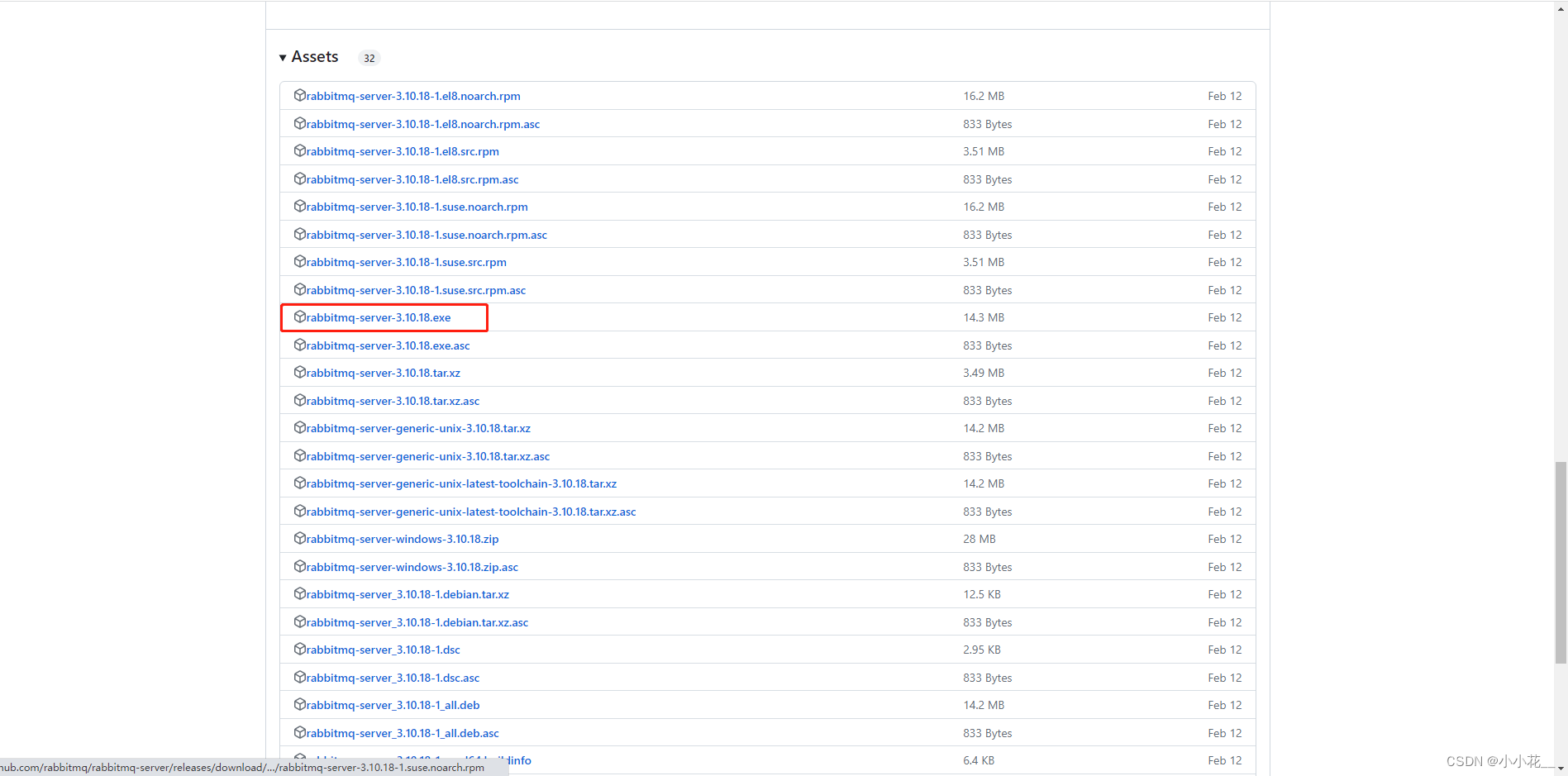This screenshot has height=776, width=1568.
Task: Click the scrollbar down arrow
Action: click(1561, 769)
